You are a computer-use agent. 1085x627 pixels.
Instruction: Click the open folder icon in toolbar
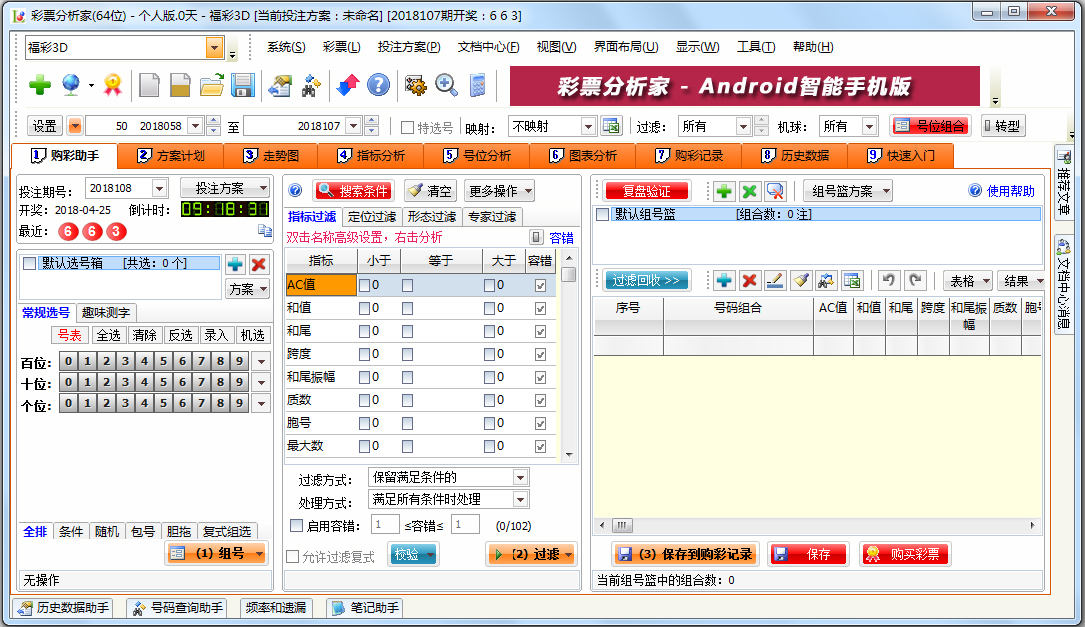tap(211, 86)
